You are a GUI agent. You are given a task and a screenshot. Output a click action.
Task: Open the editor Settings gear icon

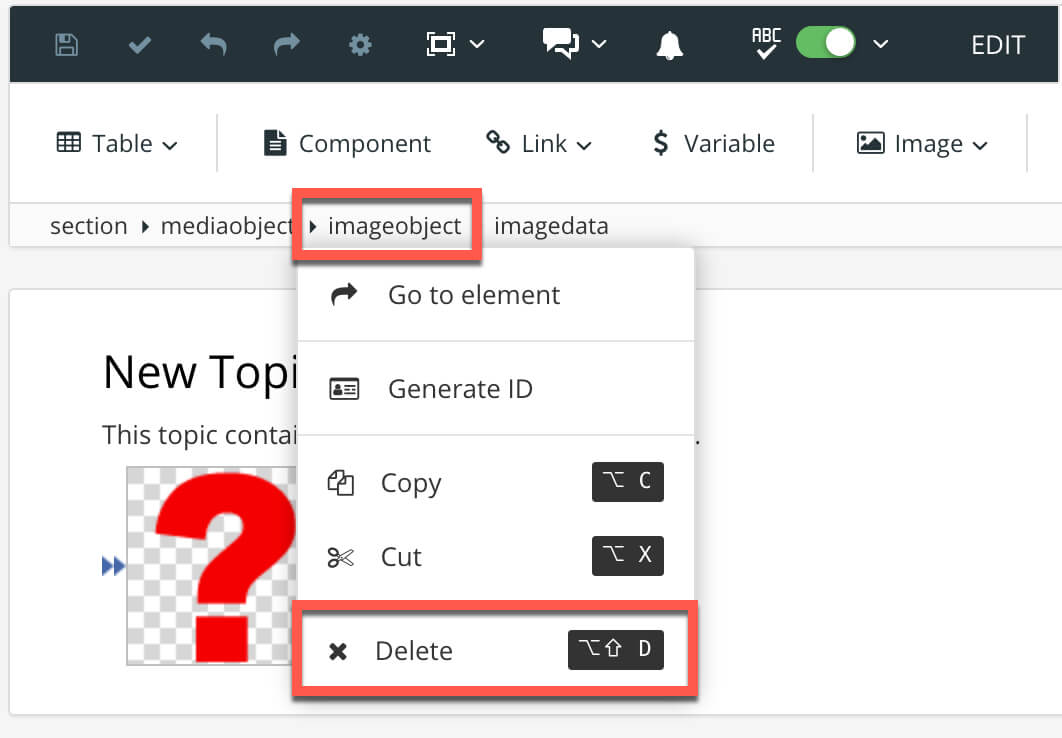pos(360,43)
